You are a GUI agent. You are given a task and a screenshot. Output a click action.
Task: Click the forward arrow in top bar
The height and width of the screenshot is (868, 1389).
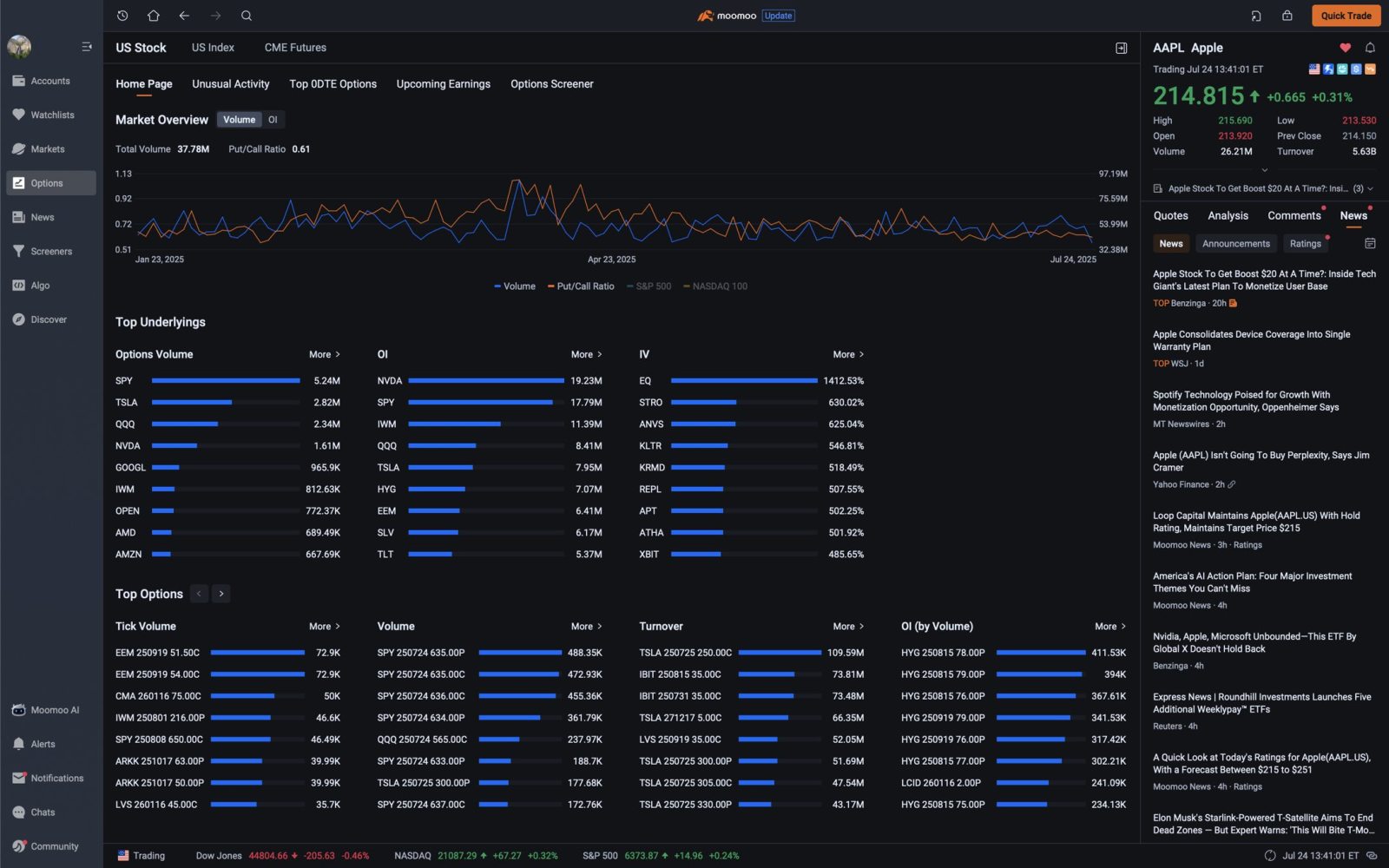click(215, 16)
